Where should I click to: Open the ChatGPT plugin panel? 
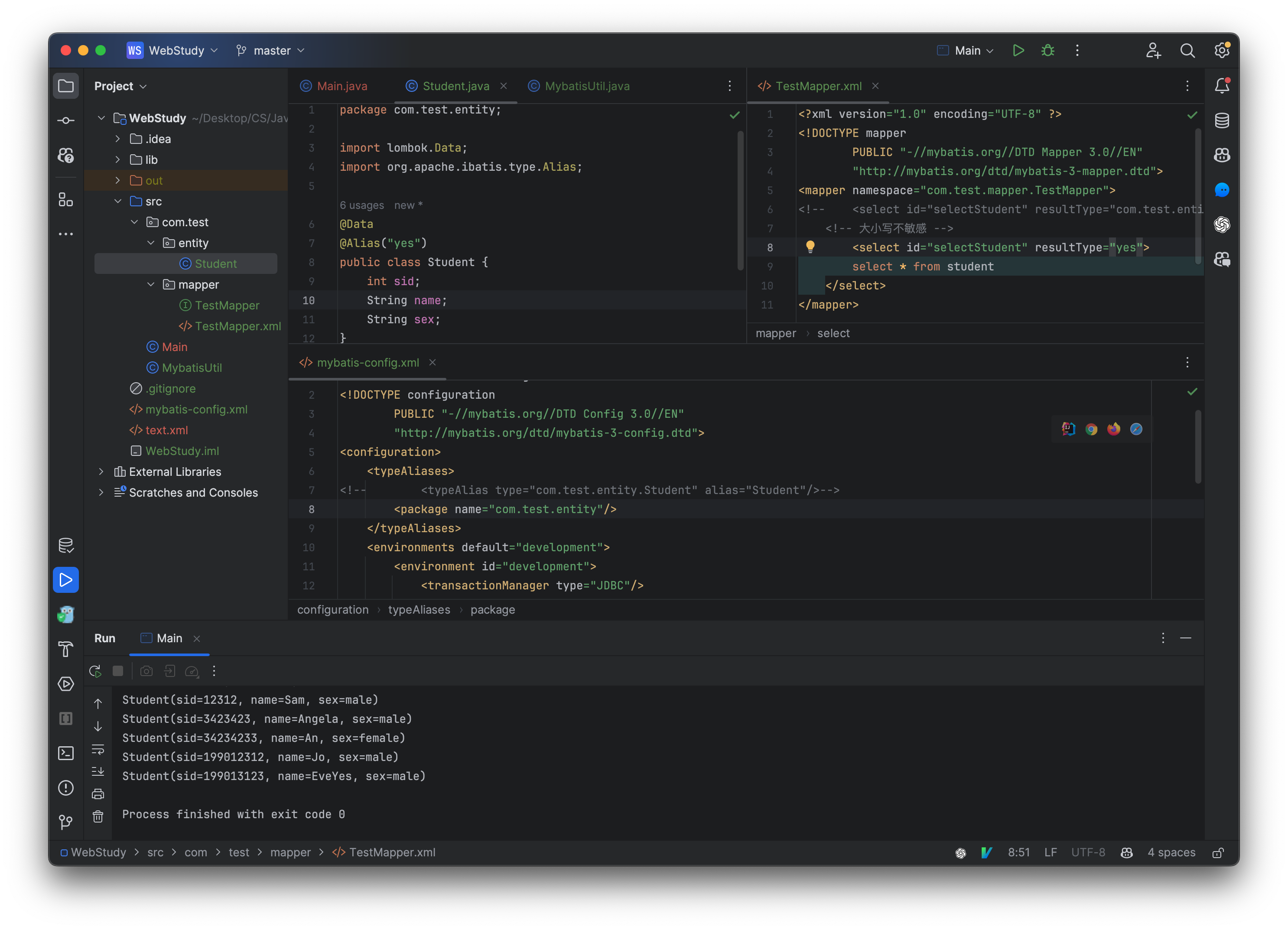pyautogui.click(x=1222, y=225)
